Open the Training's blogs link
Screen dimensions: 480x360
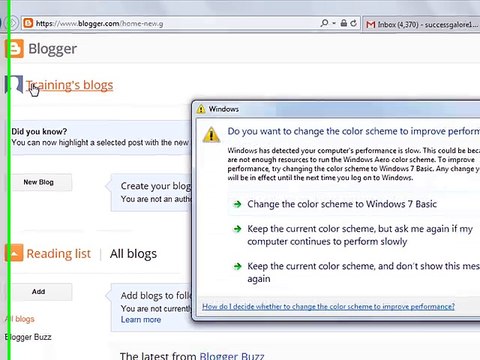[x=70, y=85]
